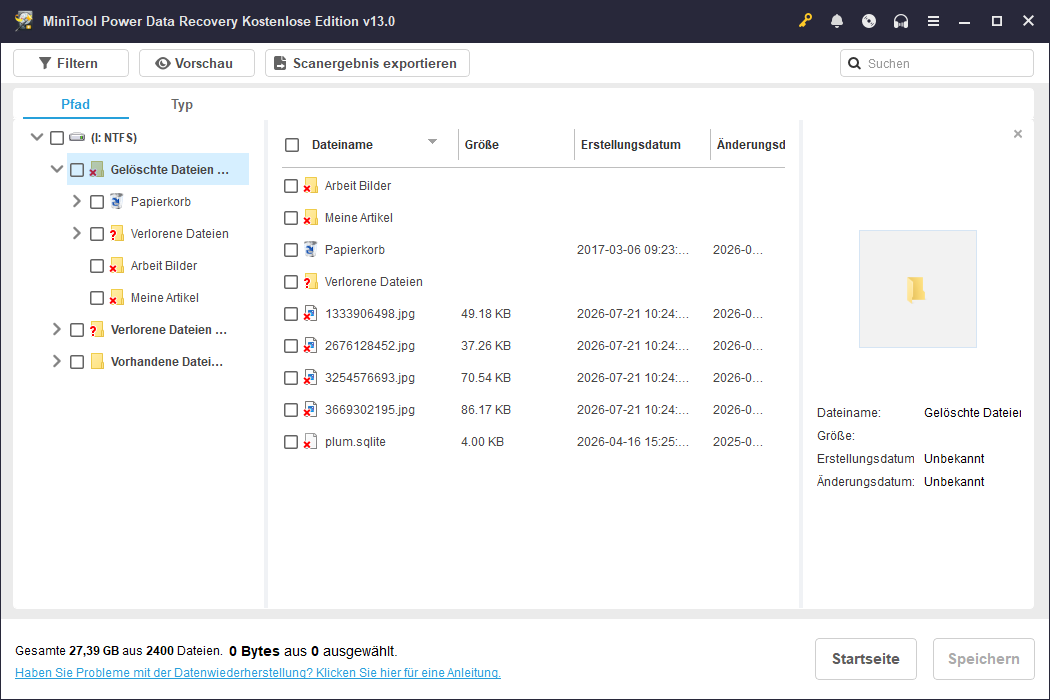Click the Arbeit Bilder folder icon in tree

point(117,265)
